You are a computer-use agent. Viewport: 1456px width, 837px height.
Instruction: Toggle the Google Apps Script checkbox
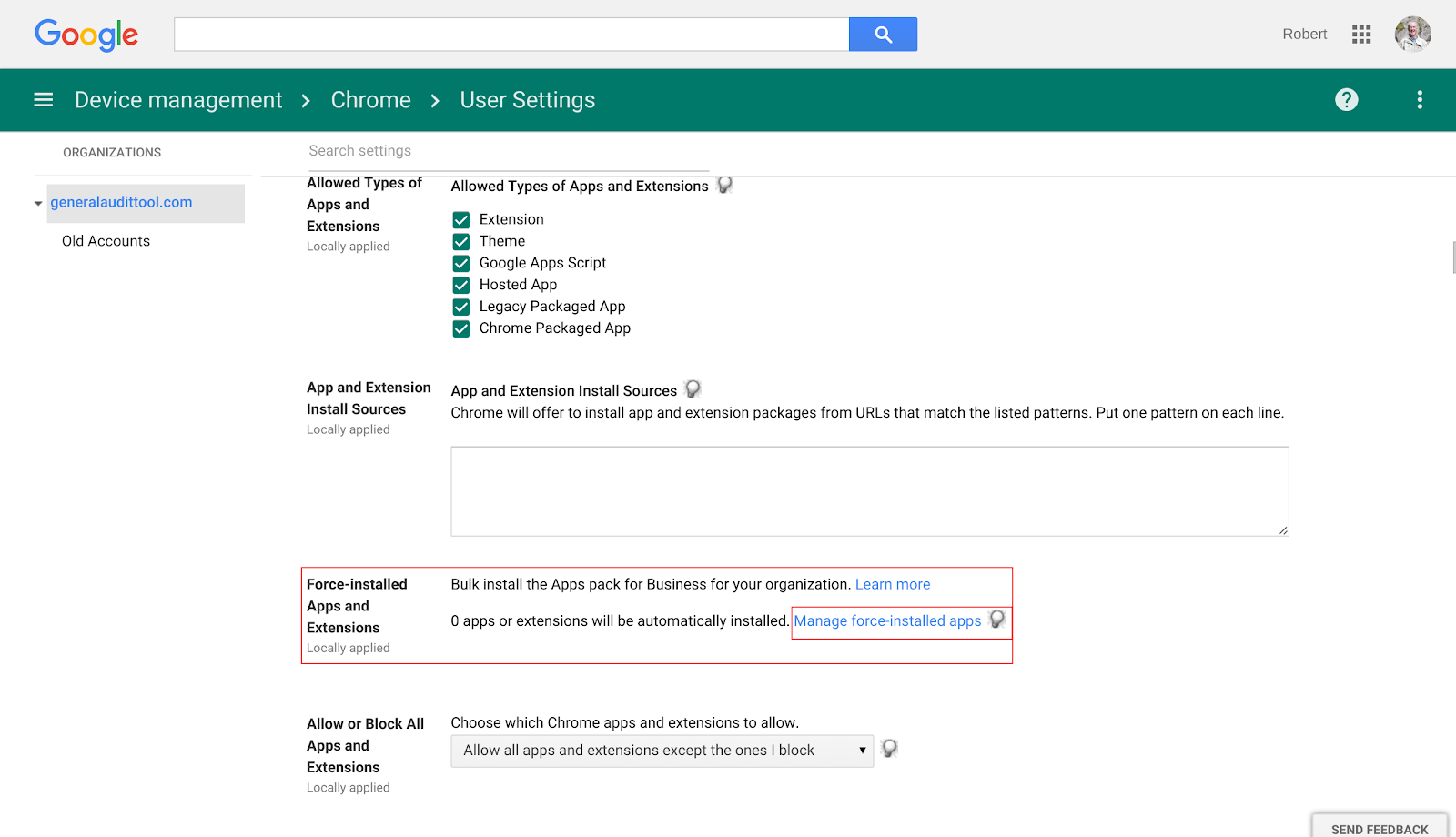461,263
